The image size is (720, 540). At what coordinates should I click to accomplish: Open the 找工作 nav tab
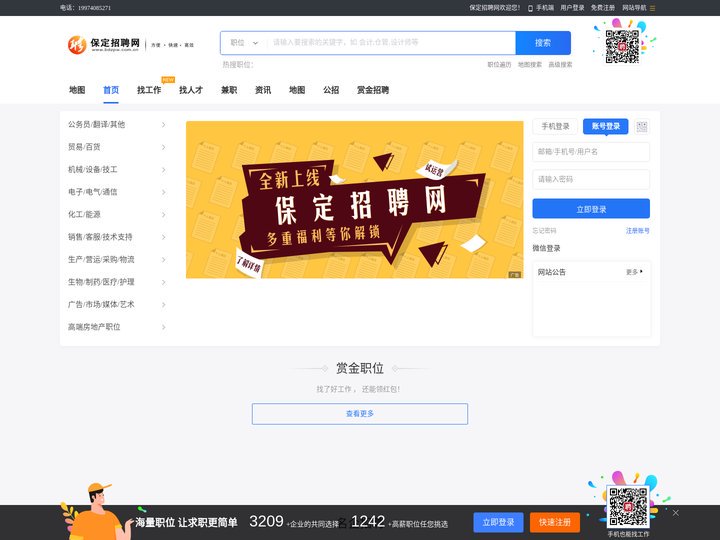coord(149,90)
